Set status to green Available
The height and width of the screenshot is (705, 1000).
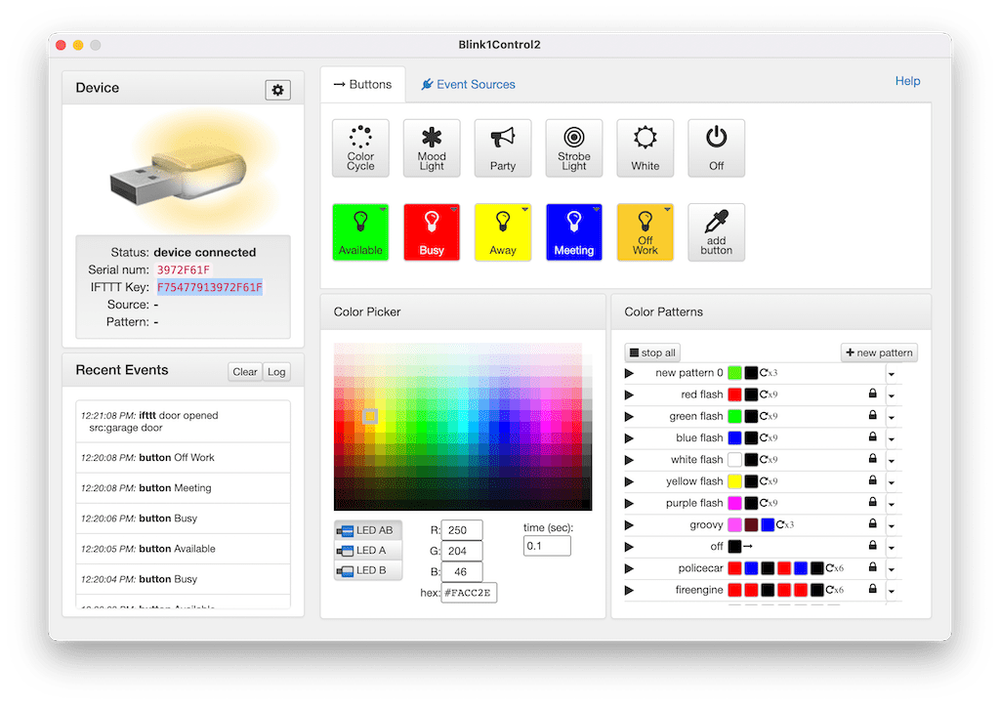coord(360,232)
